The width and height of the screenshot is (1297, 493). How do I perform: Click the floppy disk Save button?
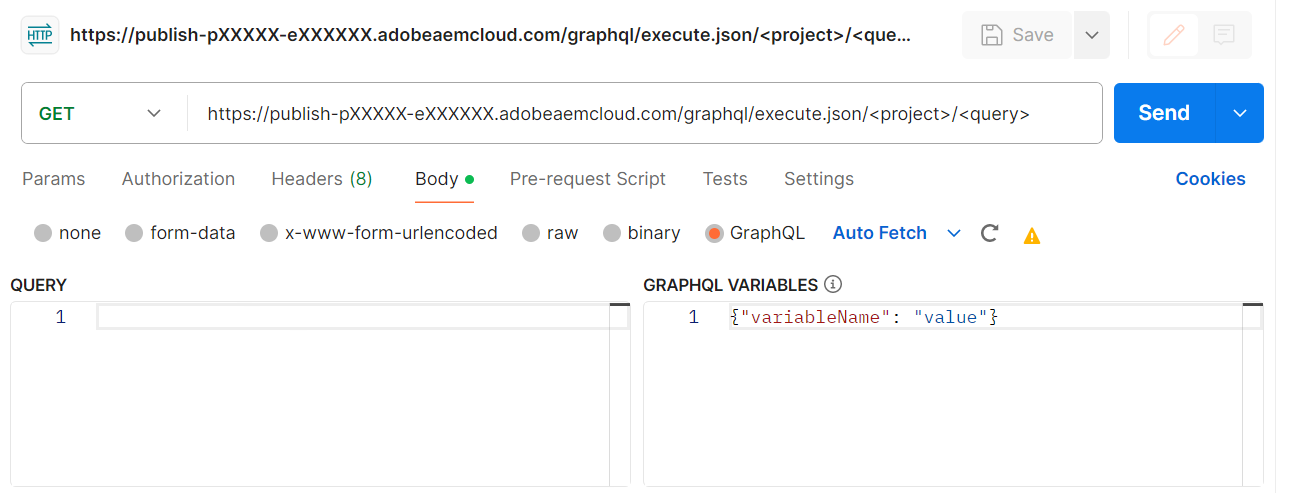click(1017, 35)
